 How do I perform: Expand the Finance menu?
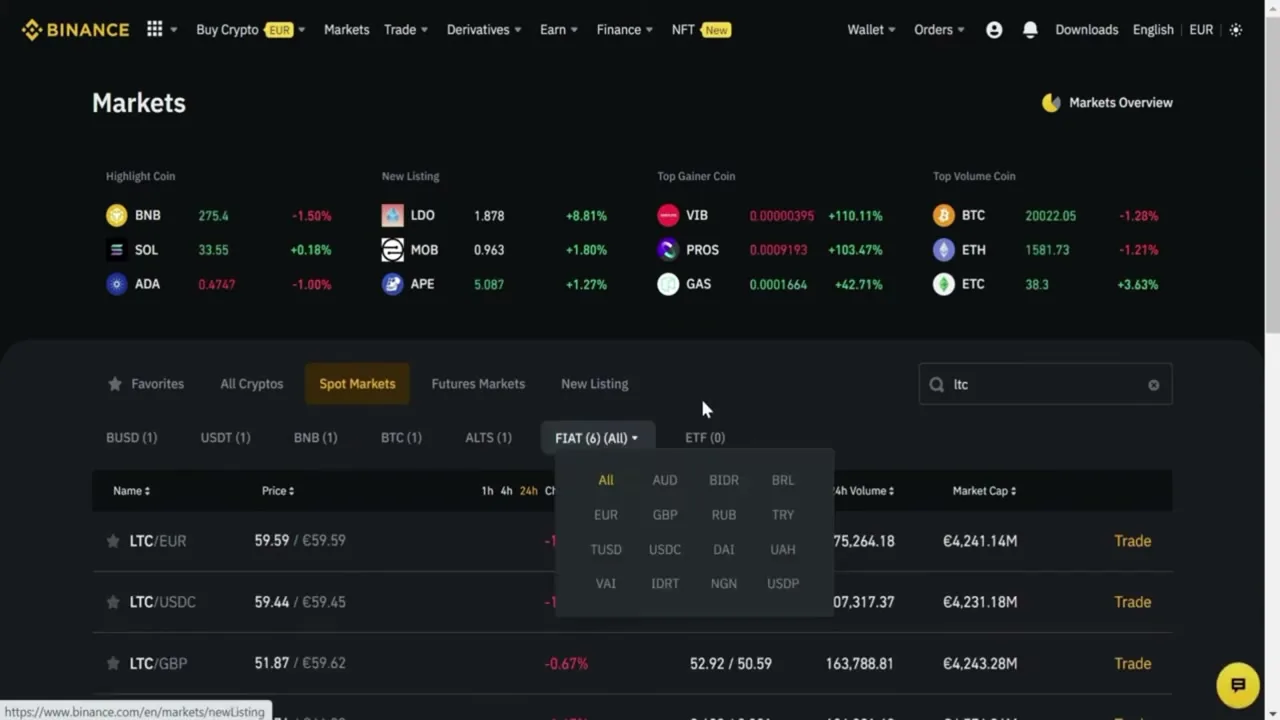(625, 30)
